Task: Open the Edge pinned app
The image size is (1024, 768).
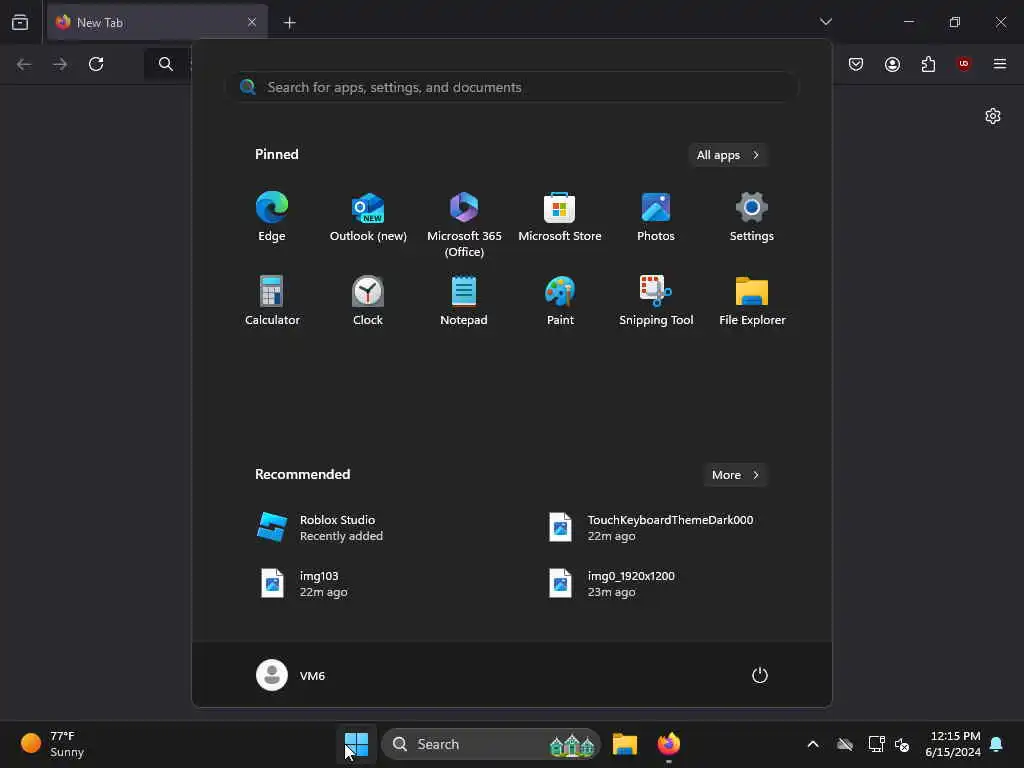Action: point(272,217)
